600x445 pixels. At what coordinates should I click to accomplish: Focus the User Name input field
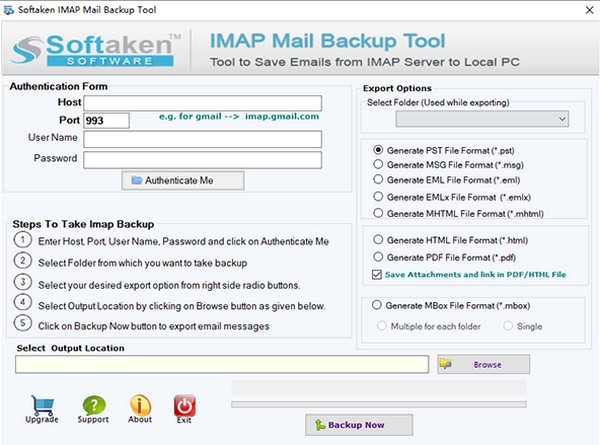[x=202, y=139]
